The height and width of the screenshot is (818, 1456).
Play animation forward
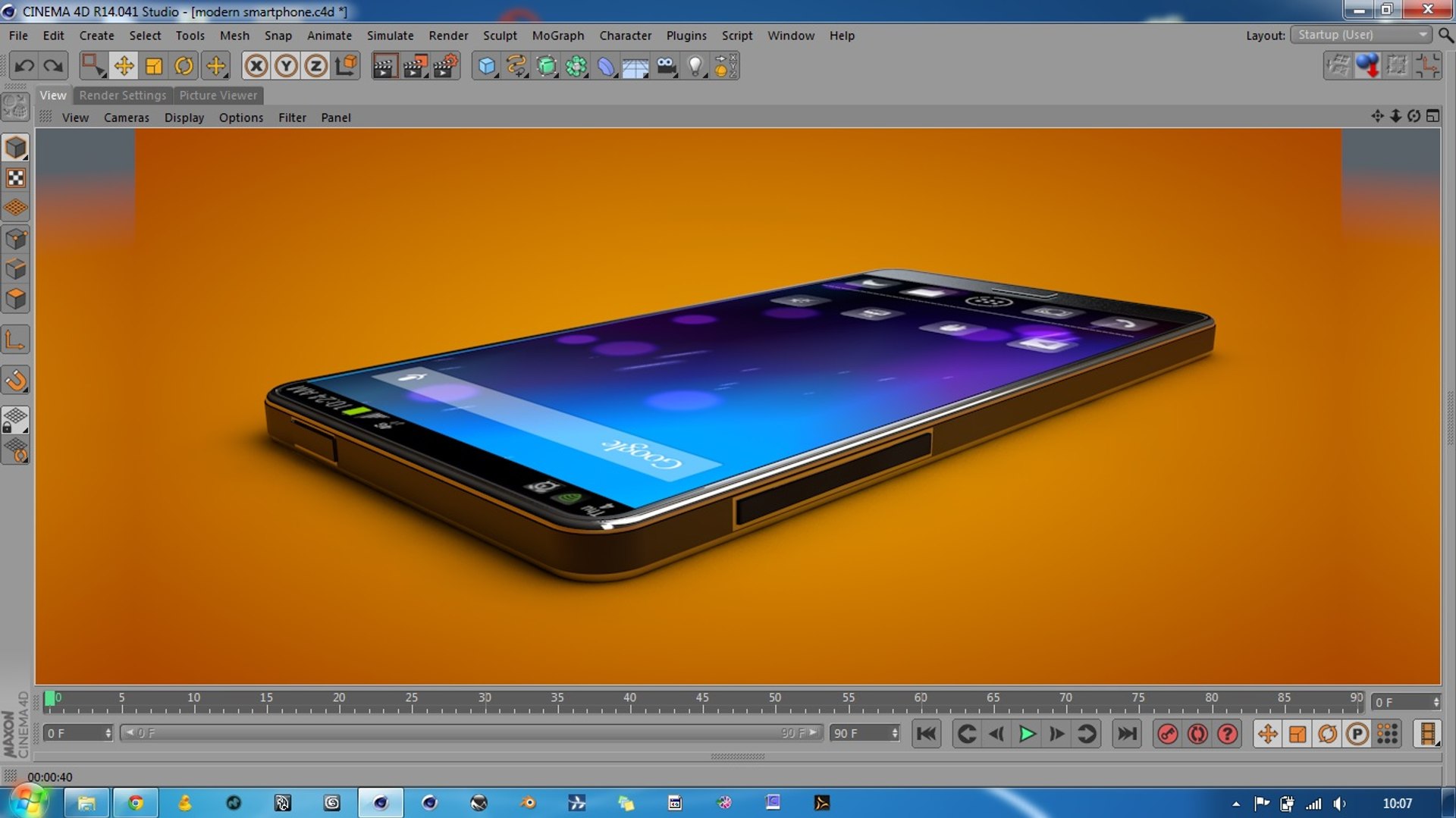pyautogui.click(x=1027, y=734)
